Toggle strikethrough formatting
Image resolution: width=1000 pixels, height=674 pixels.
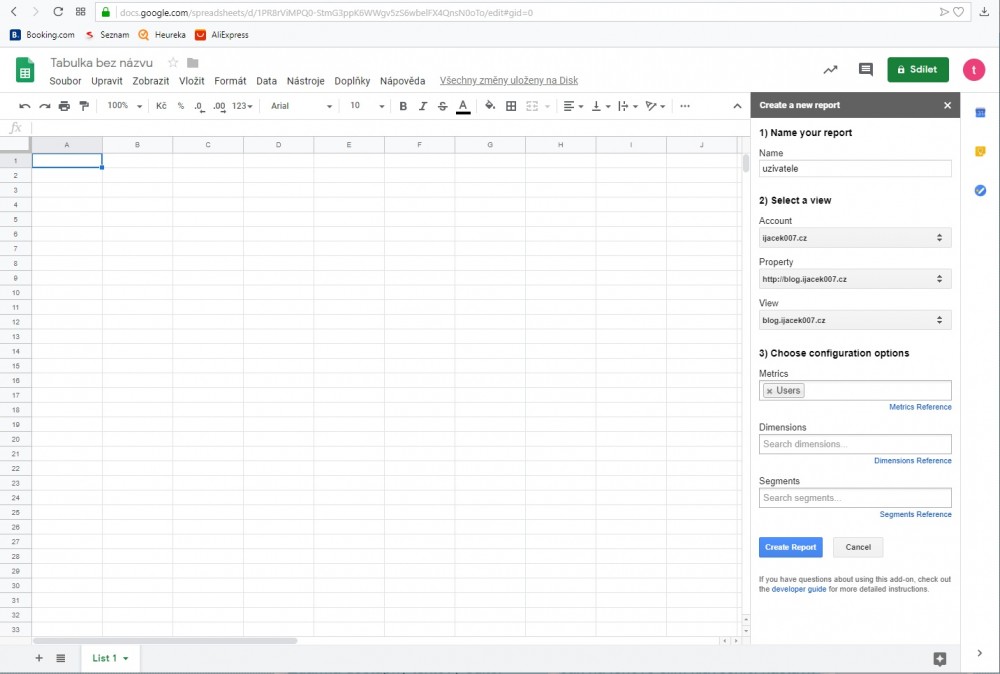point(442,106)
